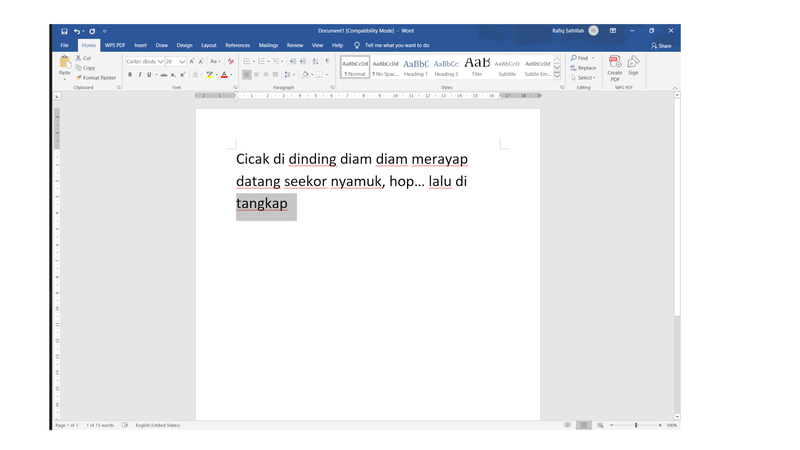Apply subscript formatting
The image size is (800, 450).
[173, 75]
